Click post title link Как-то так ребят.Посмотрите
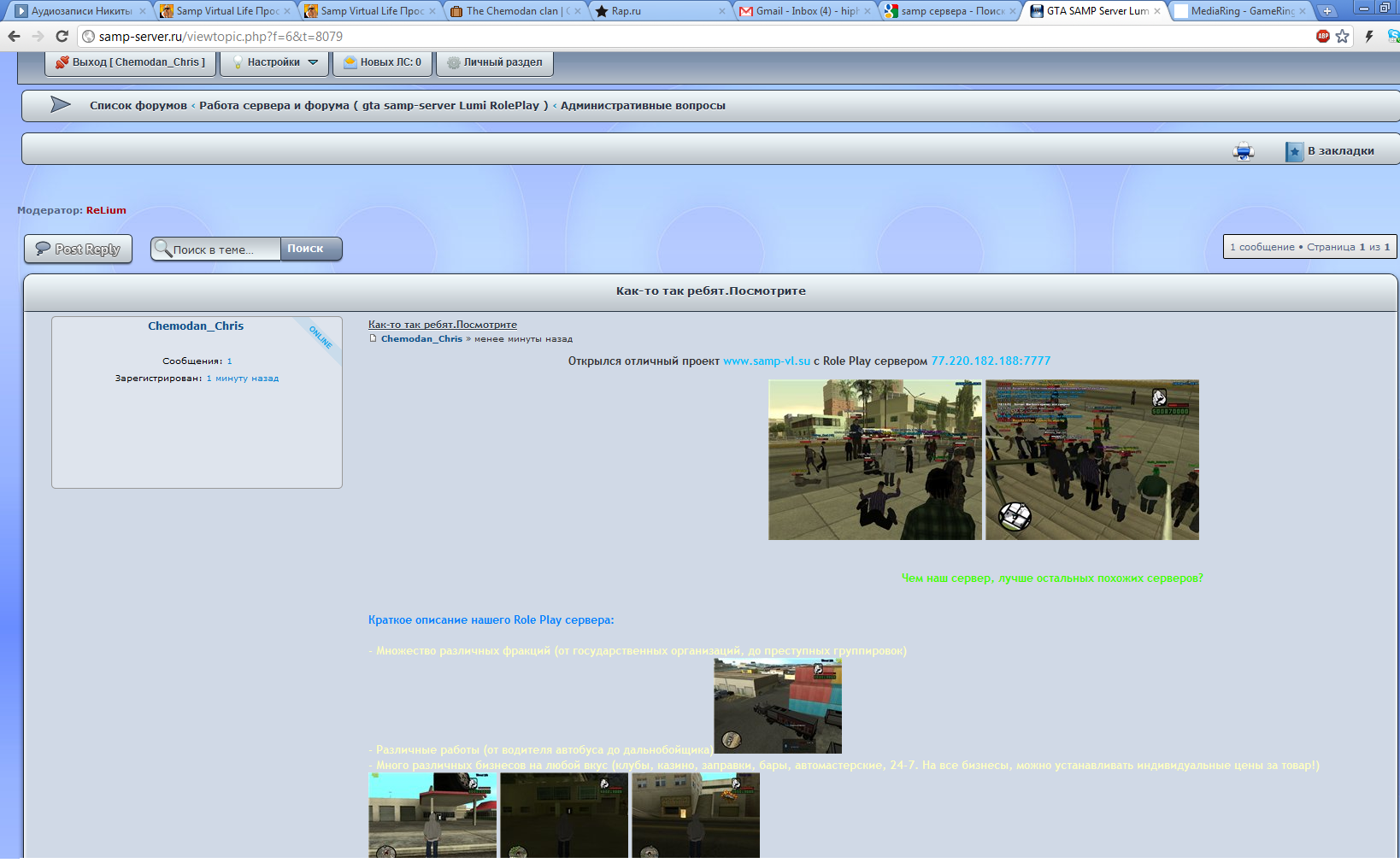The width and height of the screenshot is (1400, 863). [443, 325]
